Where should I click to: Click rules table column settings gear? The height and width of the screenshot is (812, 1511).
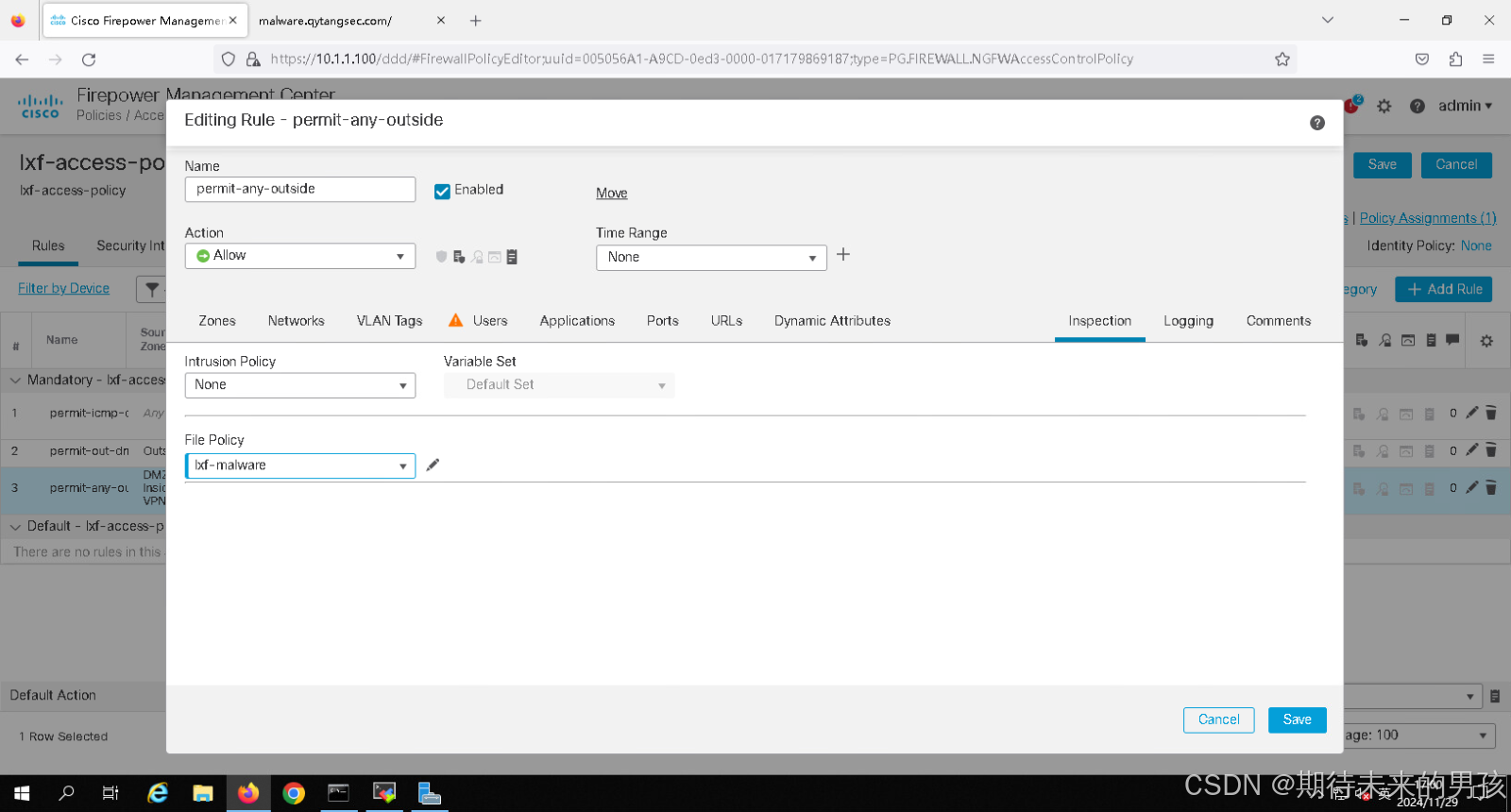point(1486,341)
